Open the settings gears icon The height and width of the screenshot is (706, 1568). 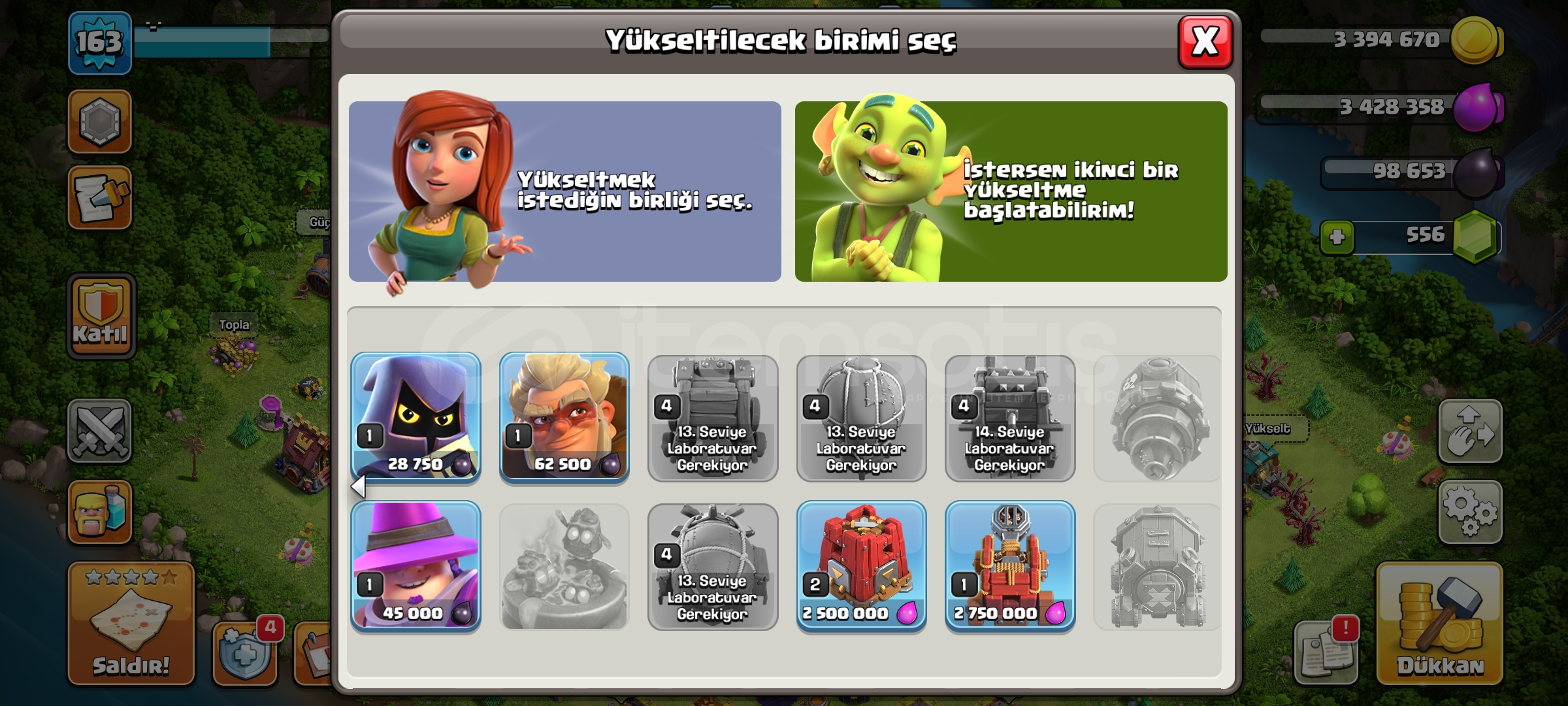[1470, 512]
